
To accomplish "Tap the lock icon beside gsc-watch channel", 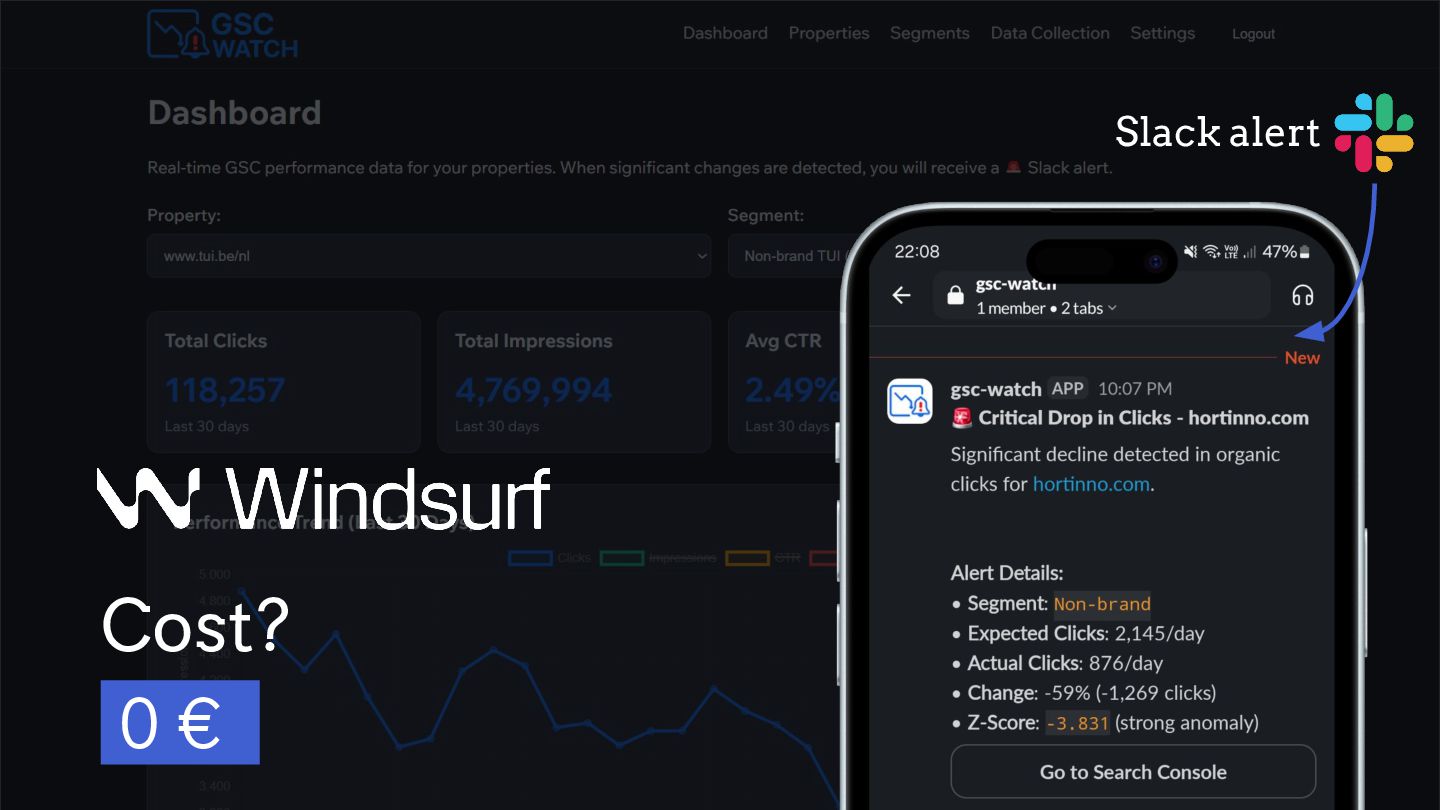I will pos(955,296).
